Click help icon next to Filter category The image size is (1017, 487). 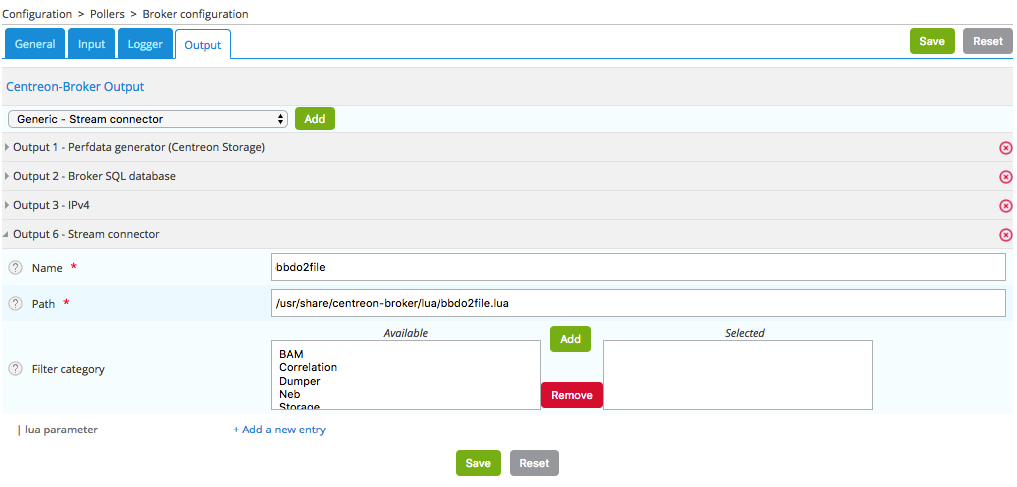coord(15,369)
